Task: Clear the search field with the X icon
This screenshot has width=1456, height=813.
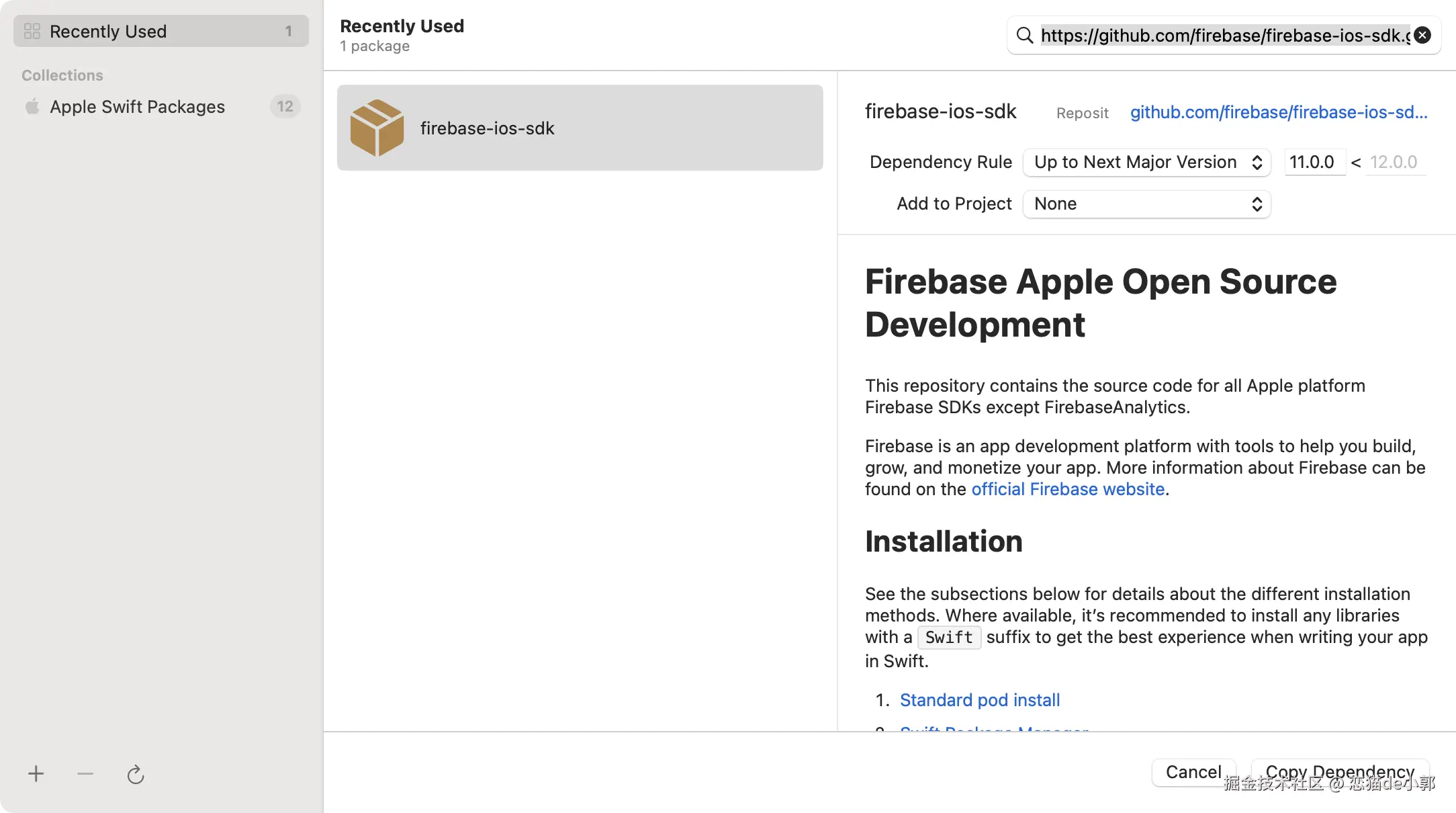Action: (x=1422, y=35)
